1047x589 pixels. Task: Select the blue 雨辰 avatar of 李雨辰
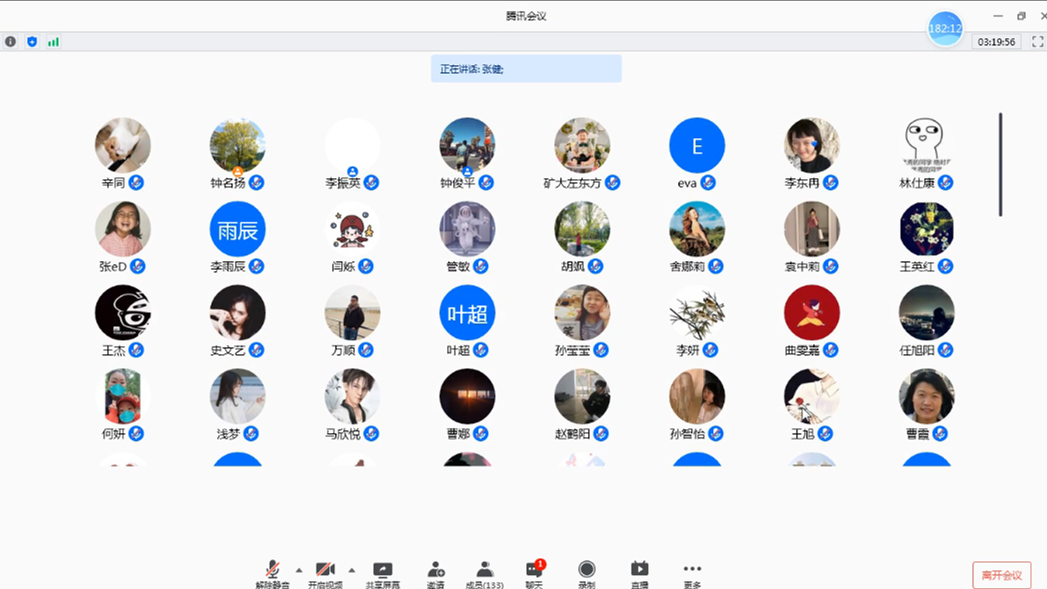pyautogui.click(x=237, y=230)
